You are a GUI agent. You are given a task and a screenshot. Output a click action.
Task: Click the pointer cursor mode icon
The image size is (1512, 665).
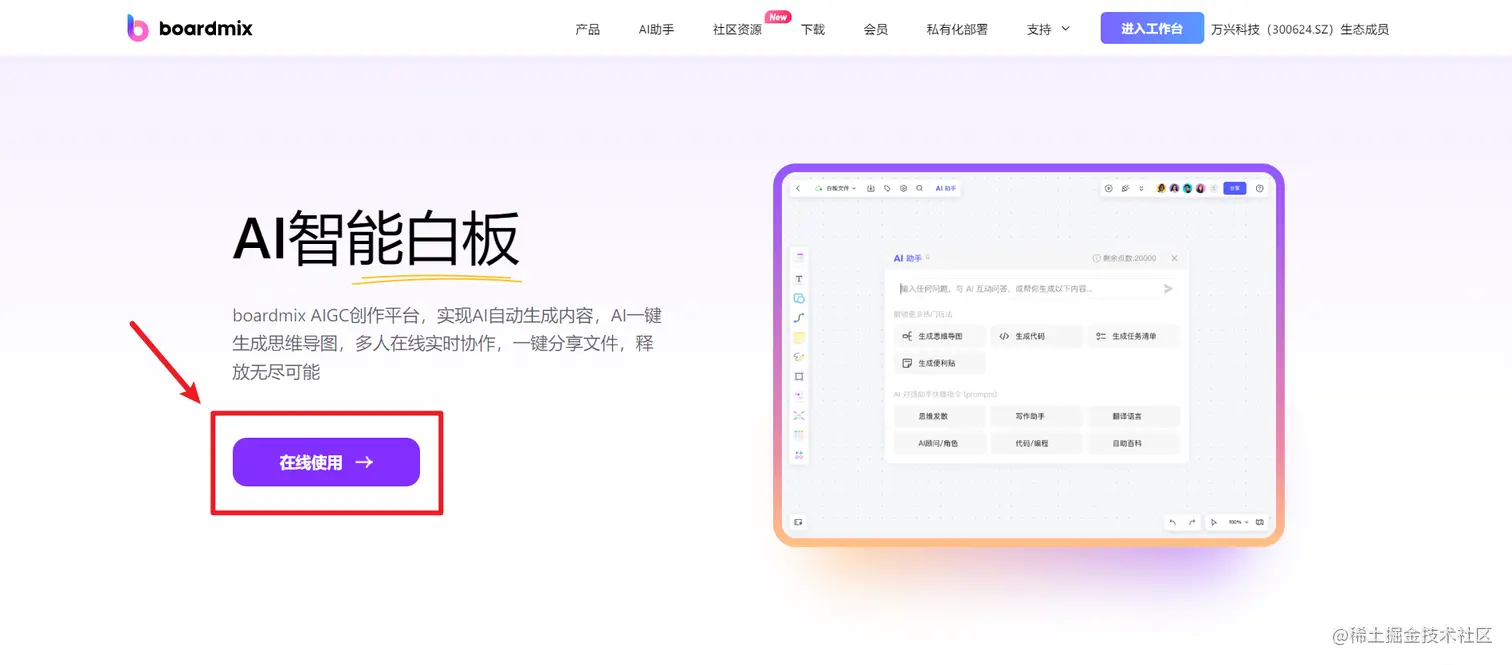click(x=1214, y=522)
